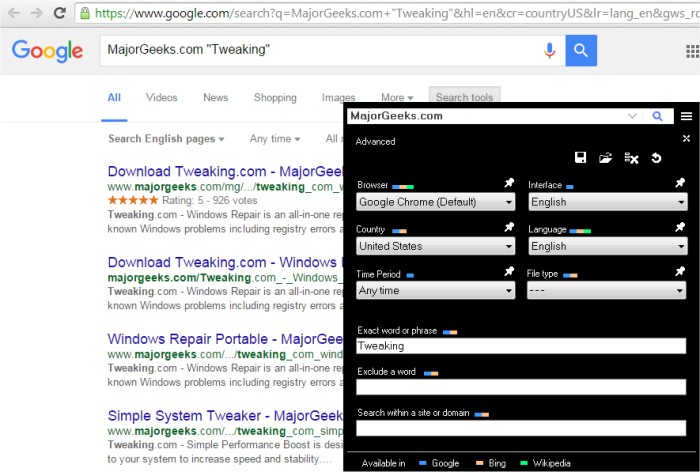Open the Windows Repair Portable result
This screenshot has width=700, height=472.
pyautogui.click(x=226, y=339)
